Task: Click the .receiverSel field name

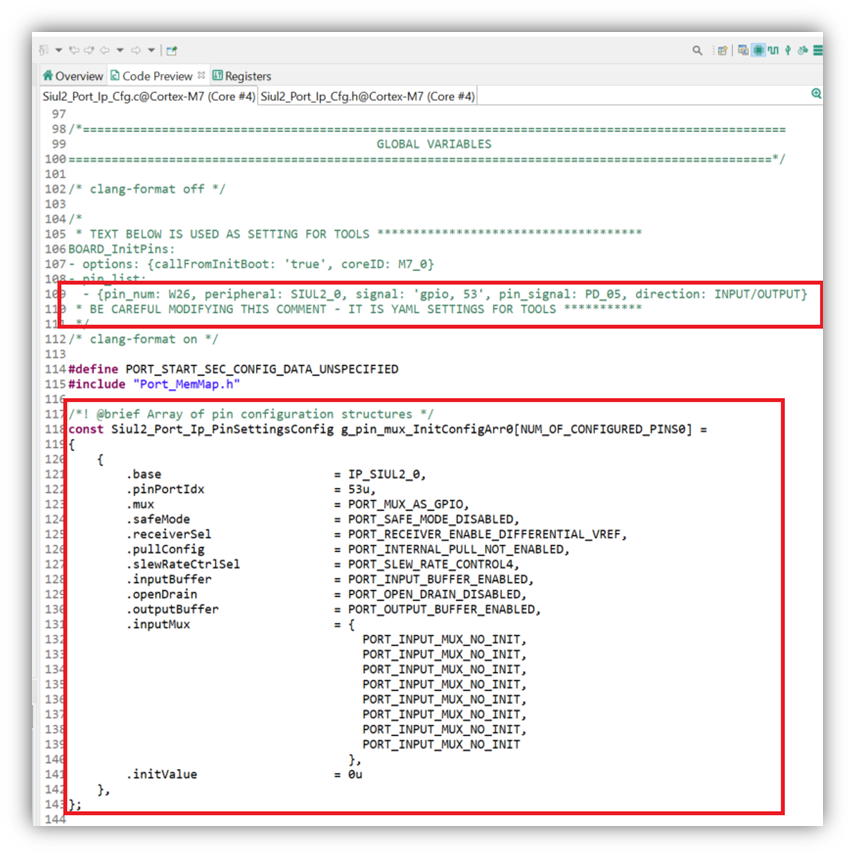Action: (x=168, y=534)
